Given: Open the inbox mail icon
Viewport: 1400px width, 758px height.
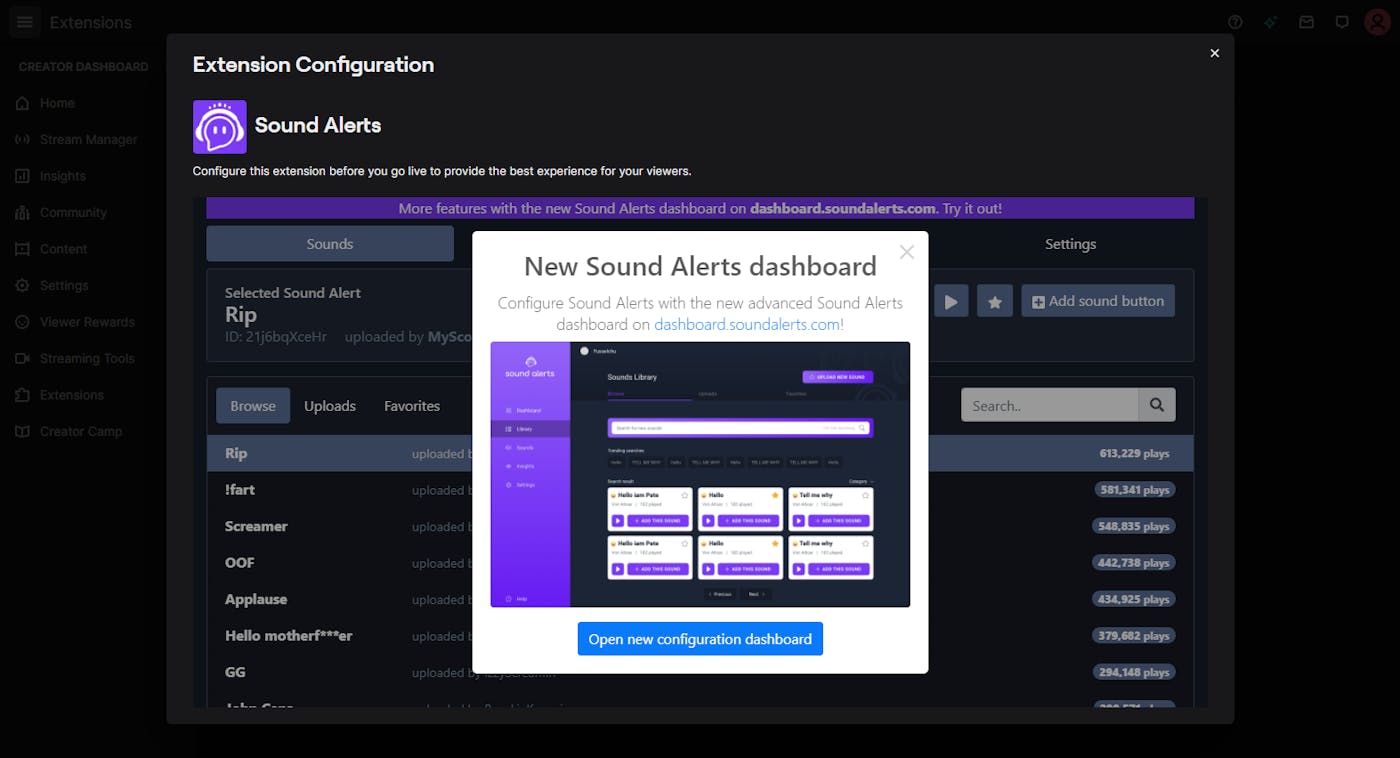Looking at the screenshot, I should (x=1306, y=22).
